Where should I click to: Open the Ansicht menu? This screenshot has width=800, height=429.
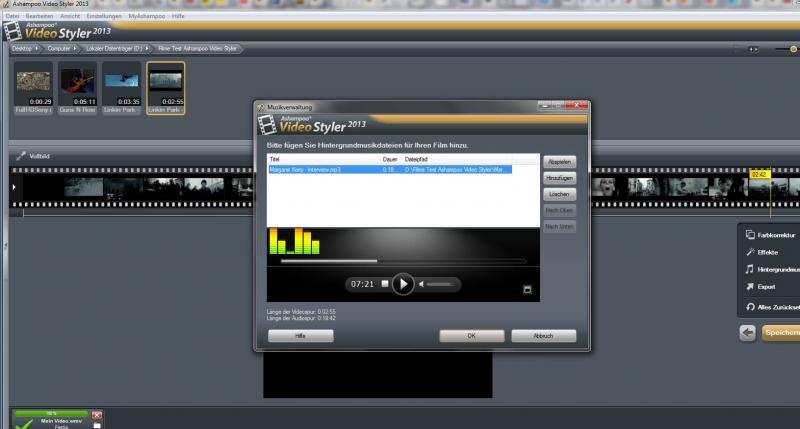click(70, 16)
